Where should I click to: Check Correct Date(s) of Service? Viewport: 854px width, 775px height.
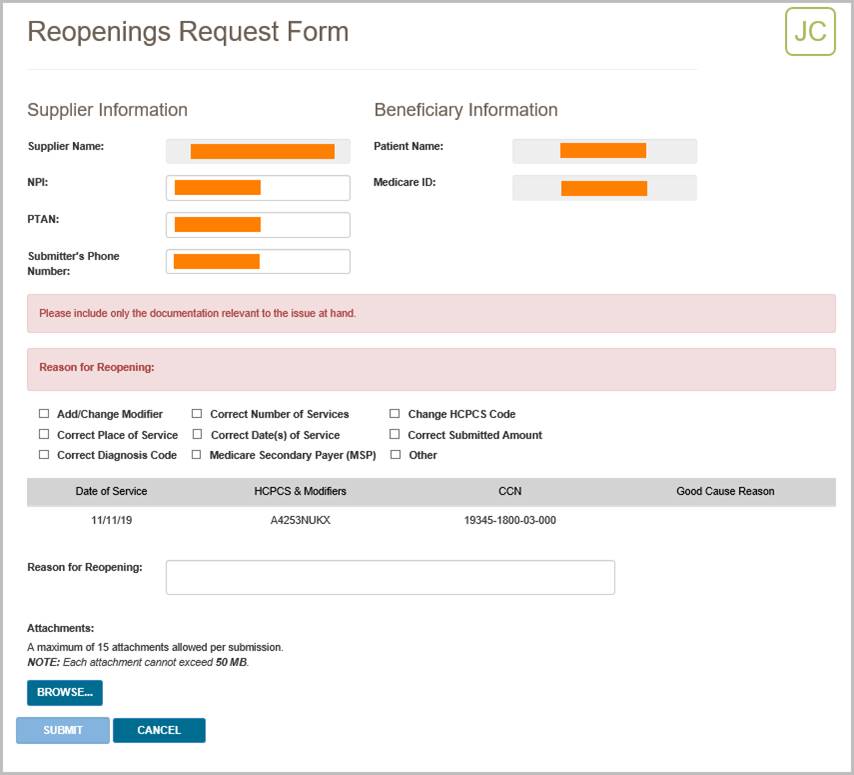(x=197, y=434)
